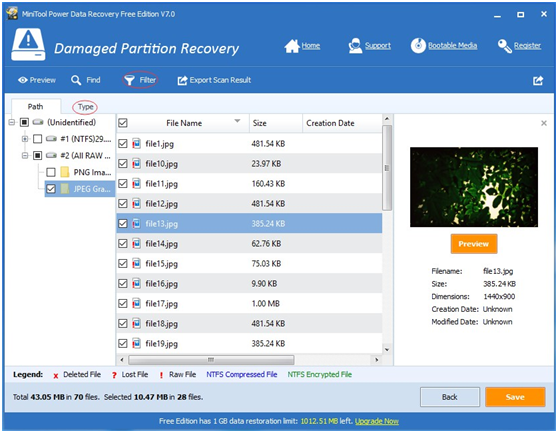Viewport: 558px width, 433px height.
Task: Open Support via the agent icon
Action: click(355, 46)
